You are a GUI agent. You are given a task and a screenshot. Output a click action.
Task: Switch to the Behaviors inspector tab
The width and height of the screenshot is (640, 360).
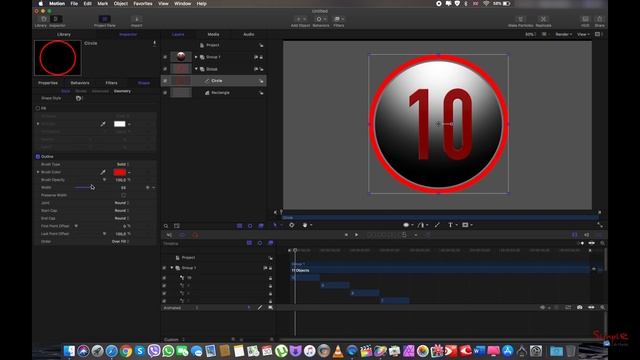[80, 83]
